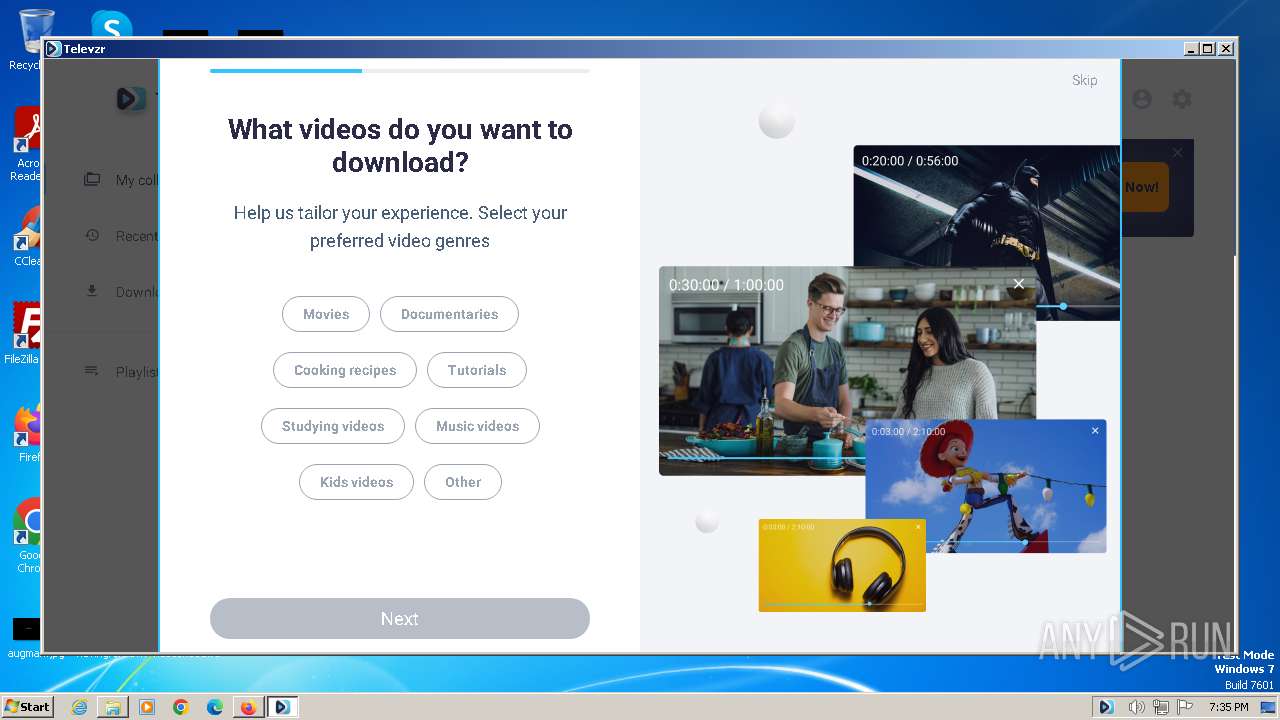Click the Next button

[400, 619]
